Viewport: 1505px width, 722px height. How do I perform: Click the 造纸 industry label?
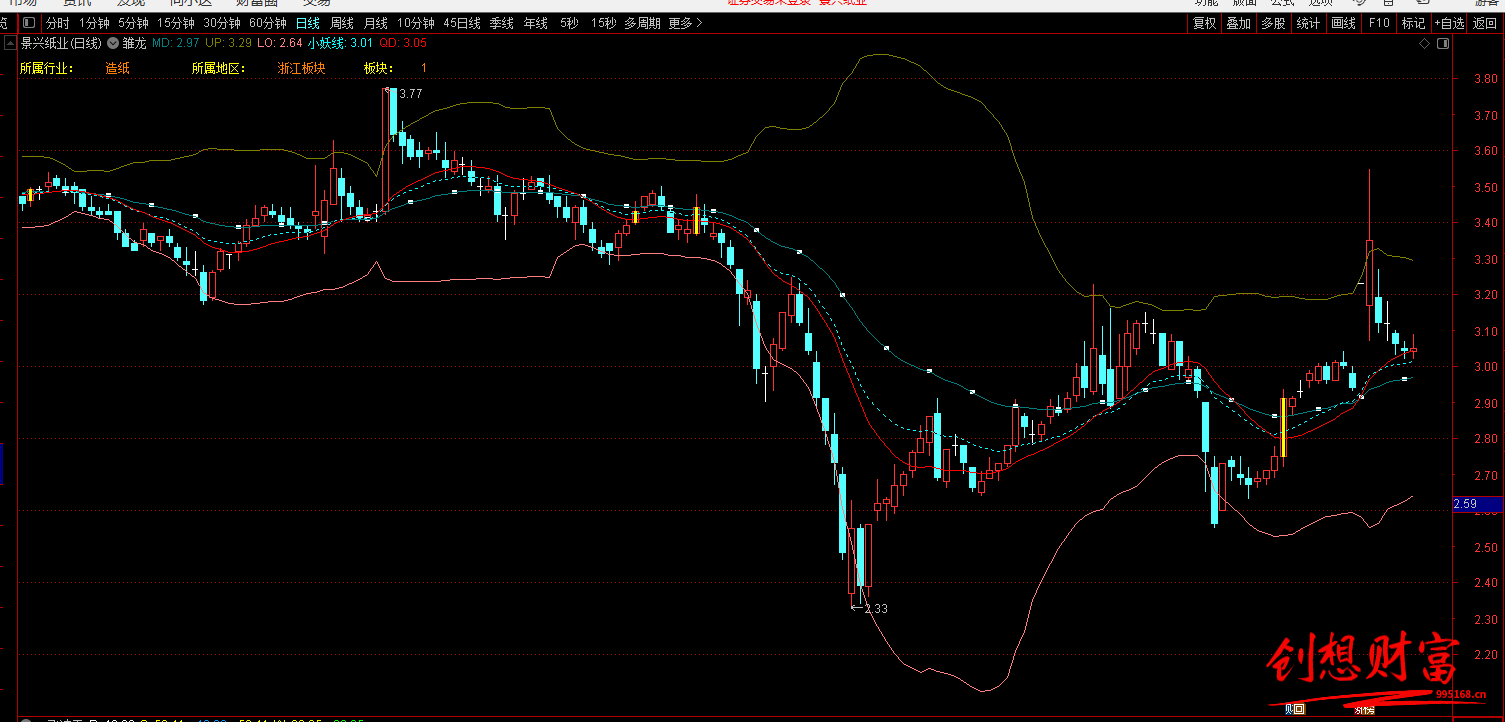click(117, 68)
